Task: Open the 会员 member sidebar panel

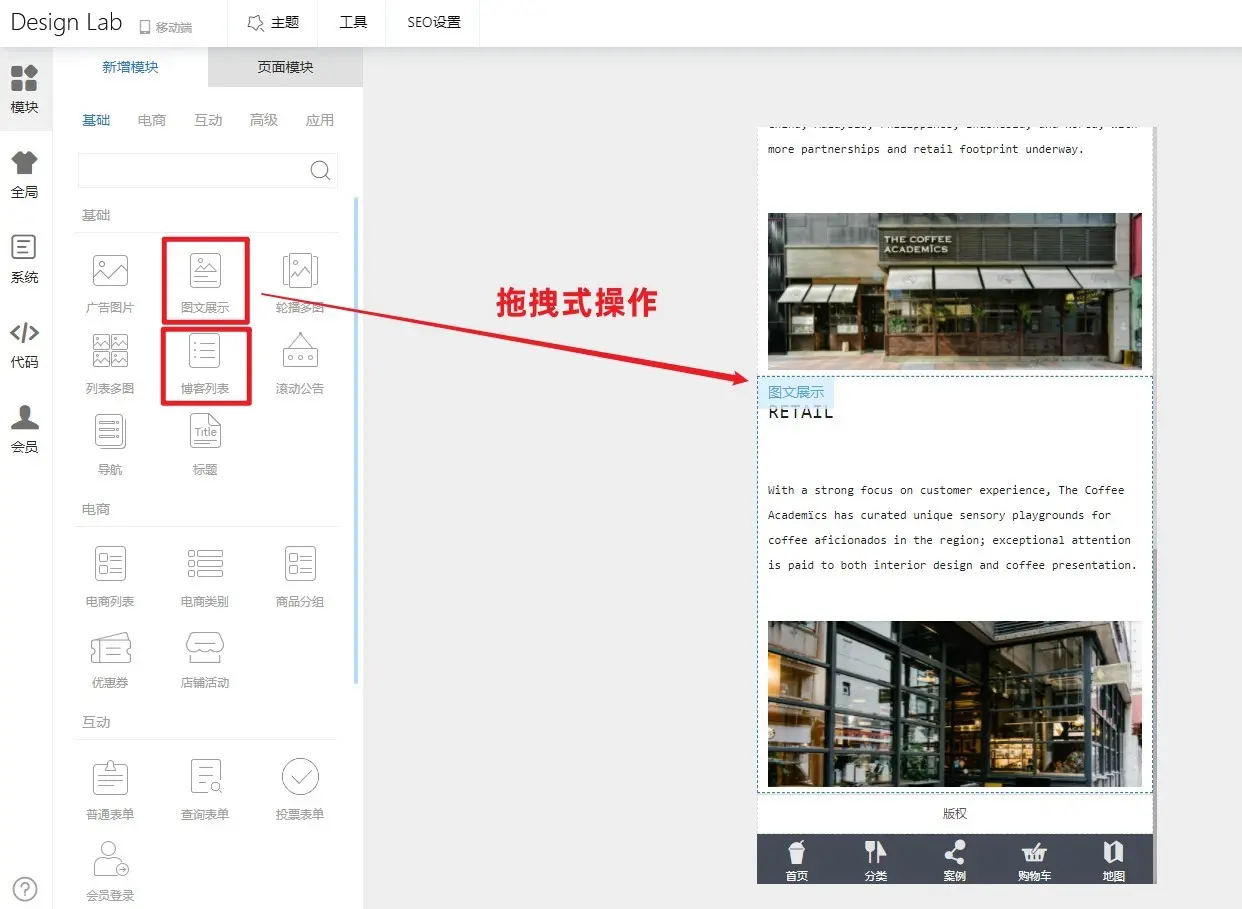Action: tap(25, 430)
